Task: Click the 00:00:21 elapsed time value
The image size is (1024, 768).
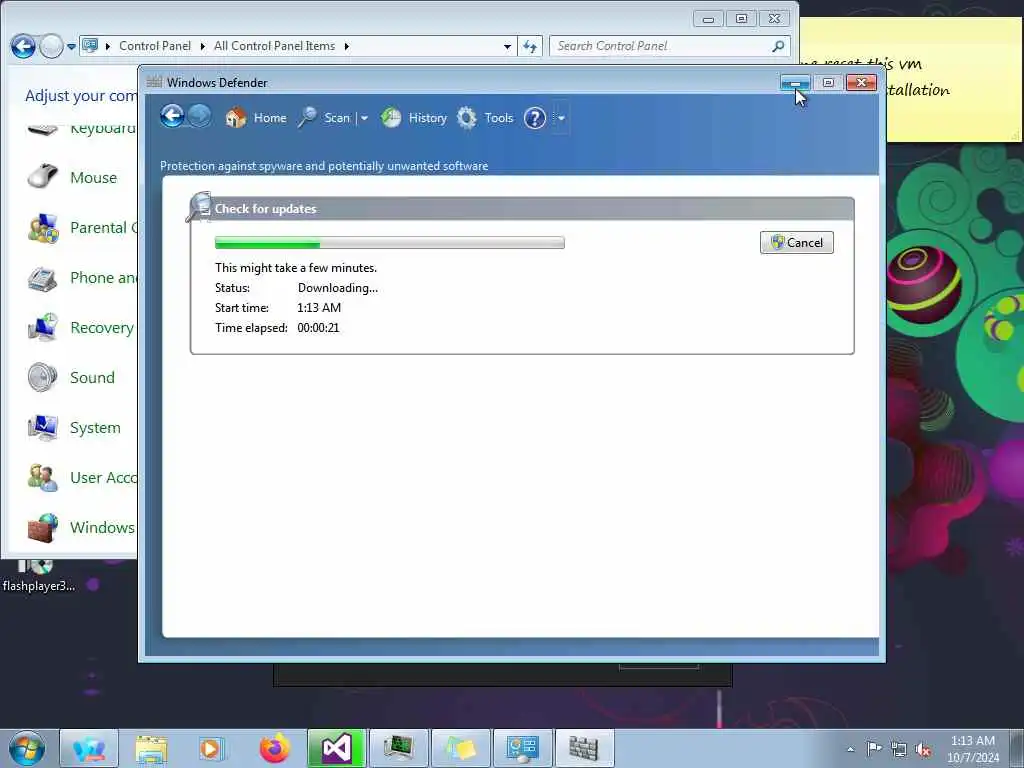Action: pyautogui.click(x=318, y=328)
